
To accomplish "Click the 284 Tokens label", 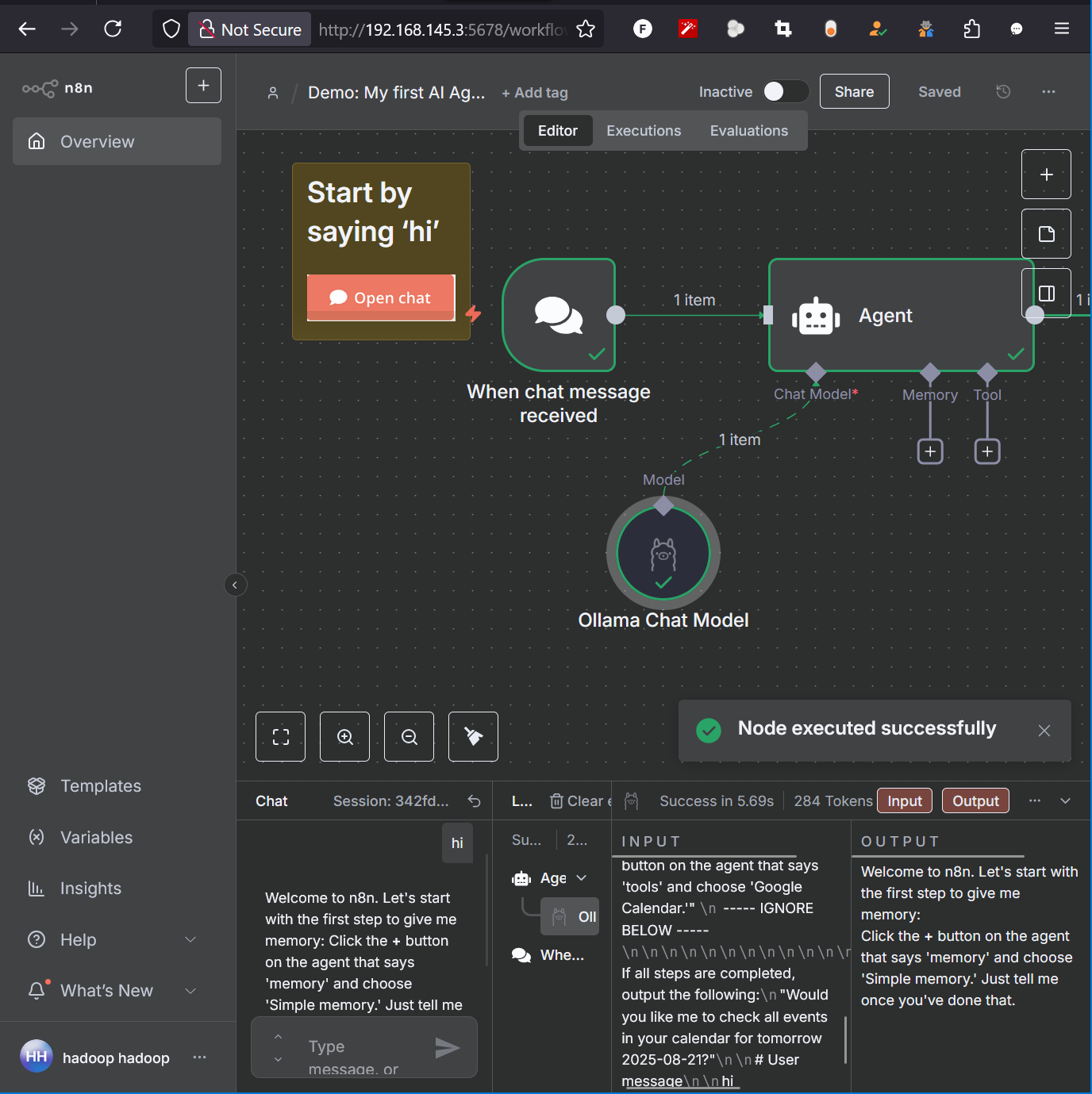I will [832, 801].
